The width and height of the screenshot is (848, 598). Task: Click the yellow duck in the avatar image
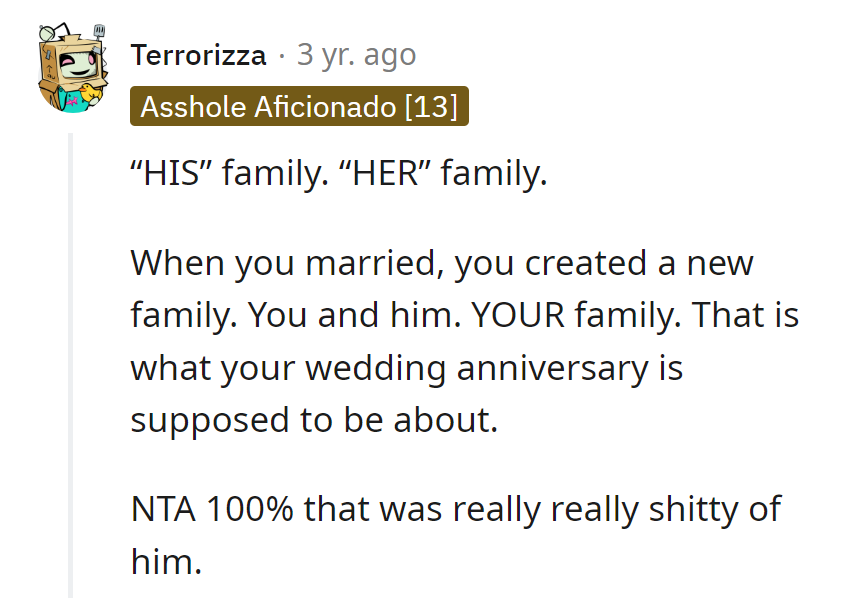(x=89, y=93)
